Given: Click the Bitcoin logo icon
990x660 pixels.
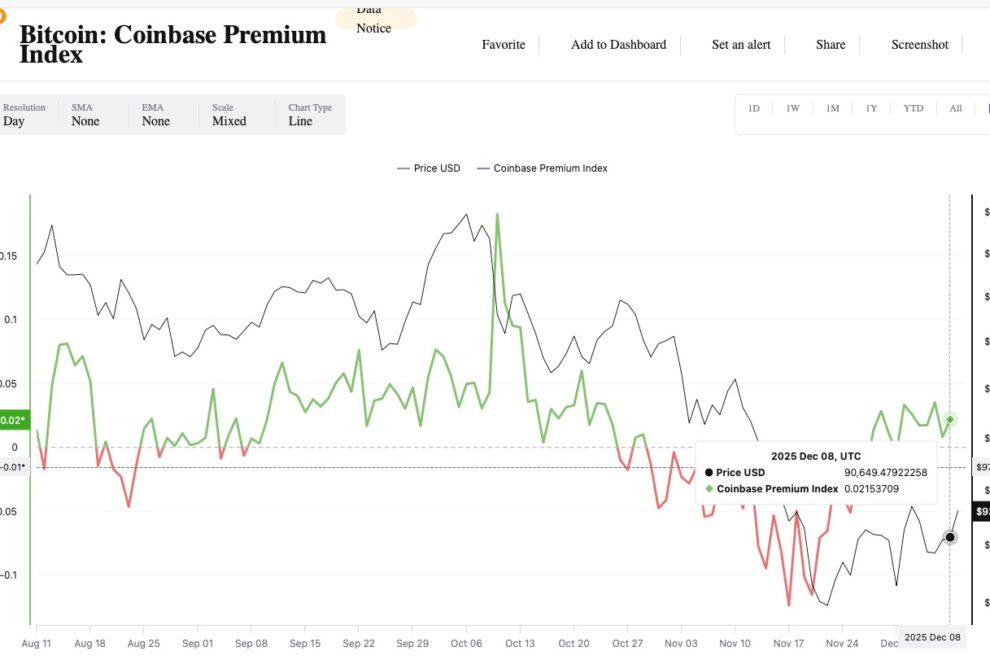Looking at the screenshot, I should coord(3,14).
